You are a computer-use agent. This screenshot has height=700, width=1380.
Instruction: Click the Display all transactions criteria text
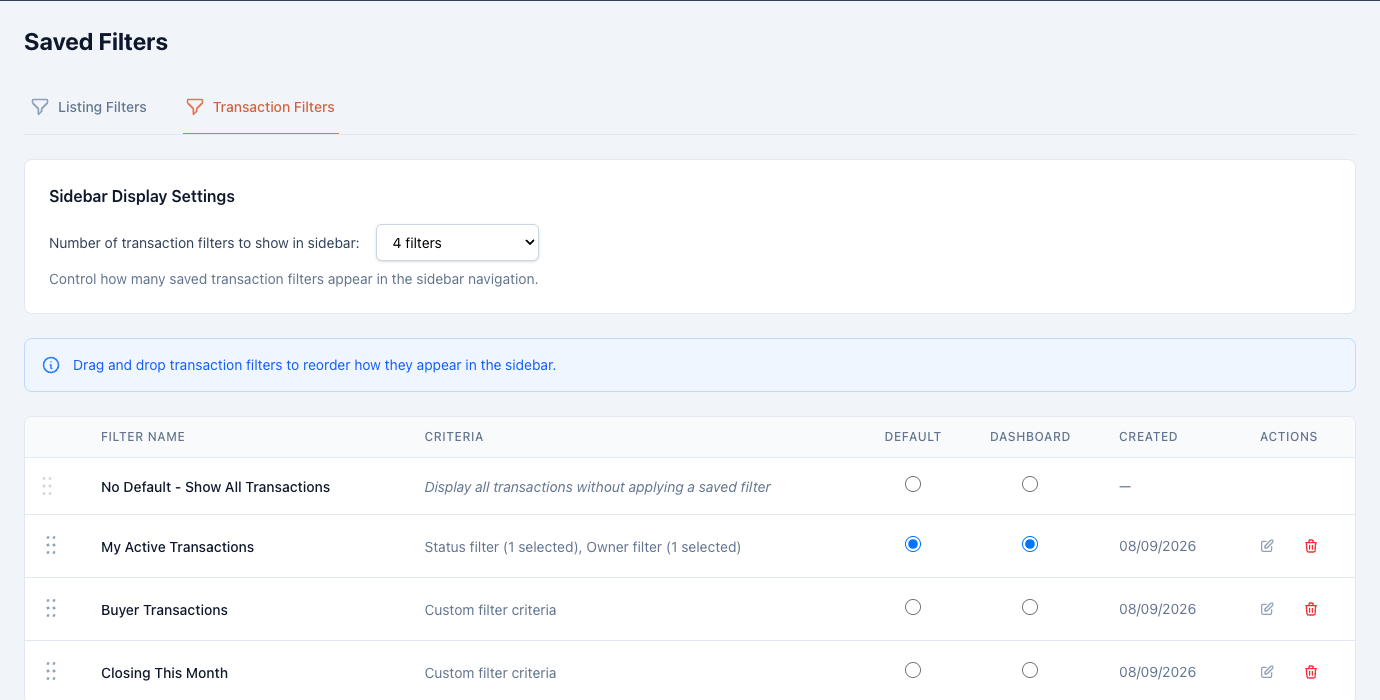(x=597, y=487)
